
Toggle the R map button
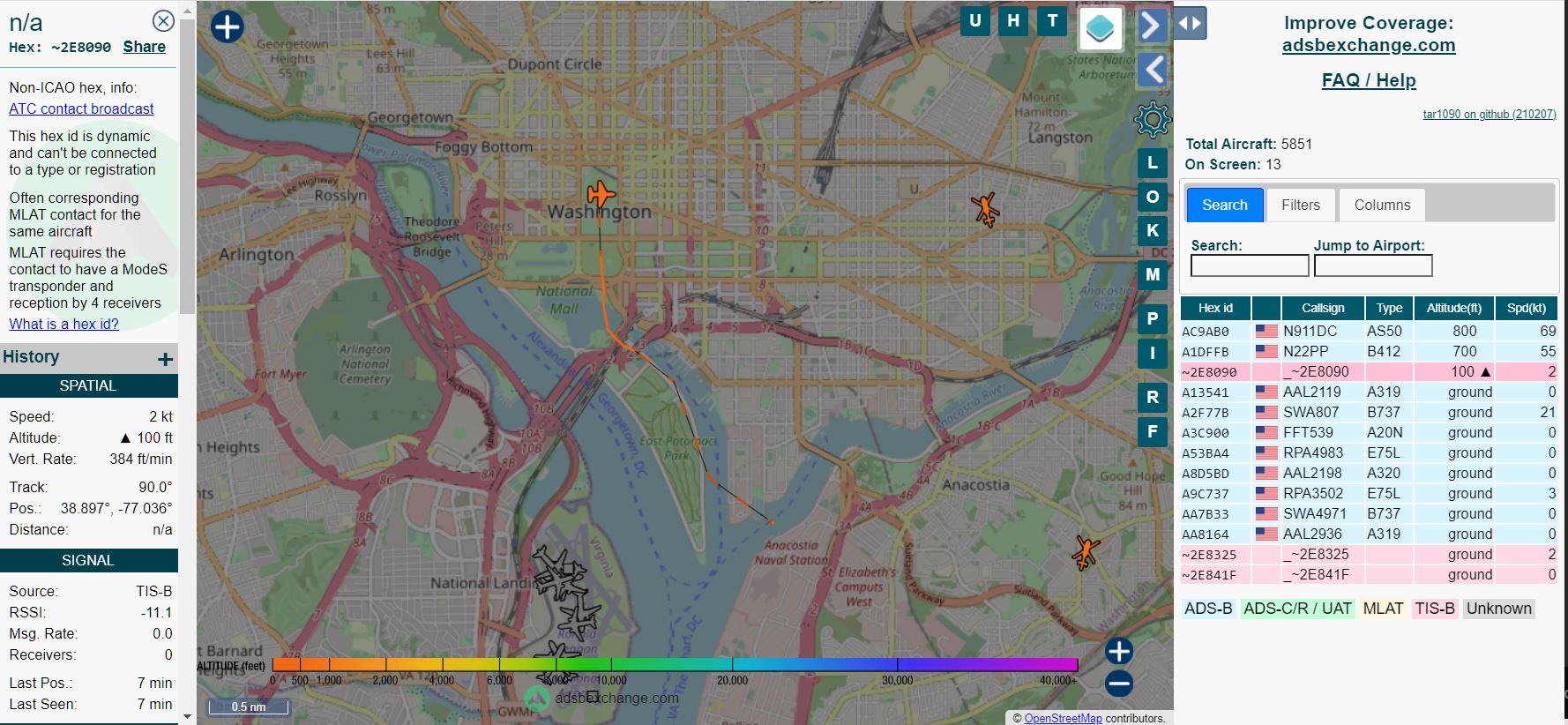(1152, 397)
